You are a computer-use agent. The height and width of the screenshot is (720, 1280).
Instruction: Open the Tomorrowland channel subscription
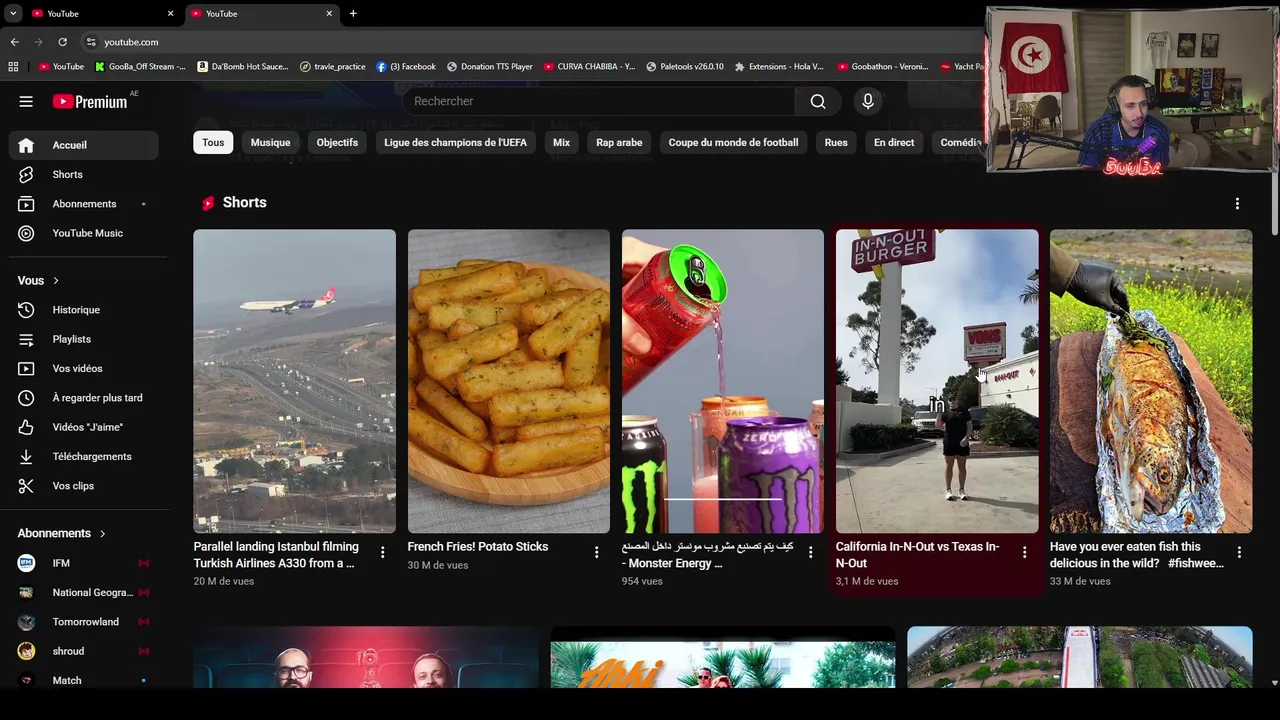(x=84, y=622)
